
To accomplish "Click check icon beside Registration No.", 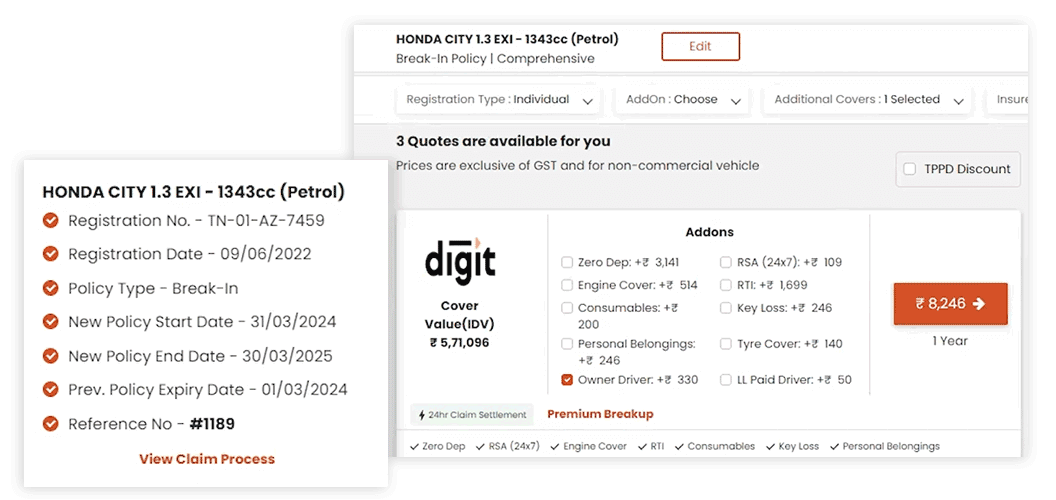I will click(51, 220).
